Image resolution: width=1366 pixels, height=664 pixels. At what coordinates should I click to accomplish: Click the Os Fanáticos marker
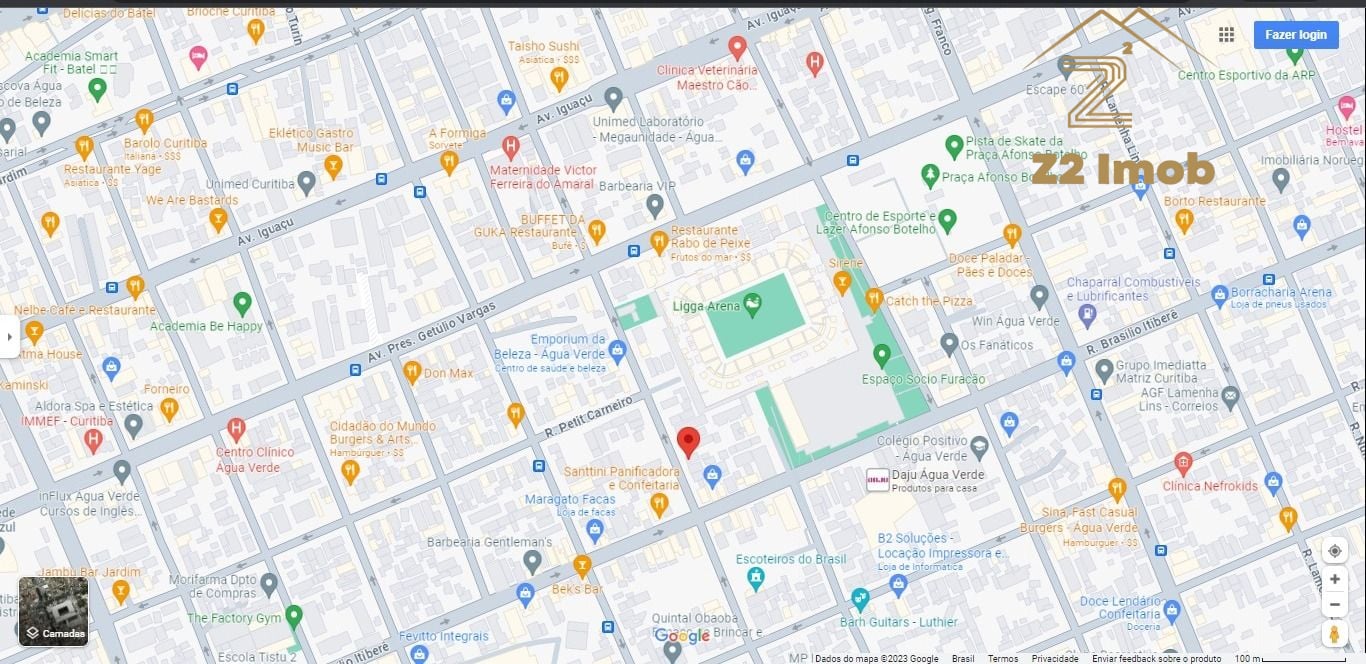(x=949, y=345)
